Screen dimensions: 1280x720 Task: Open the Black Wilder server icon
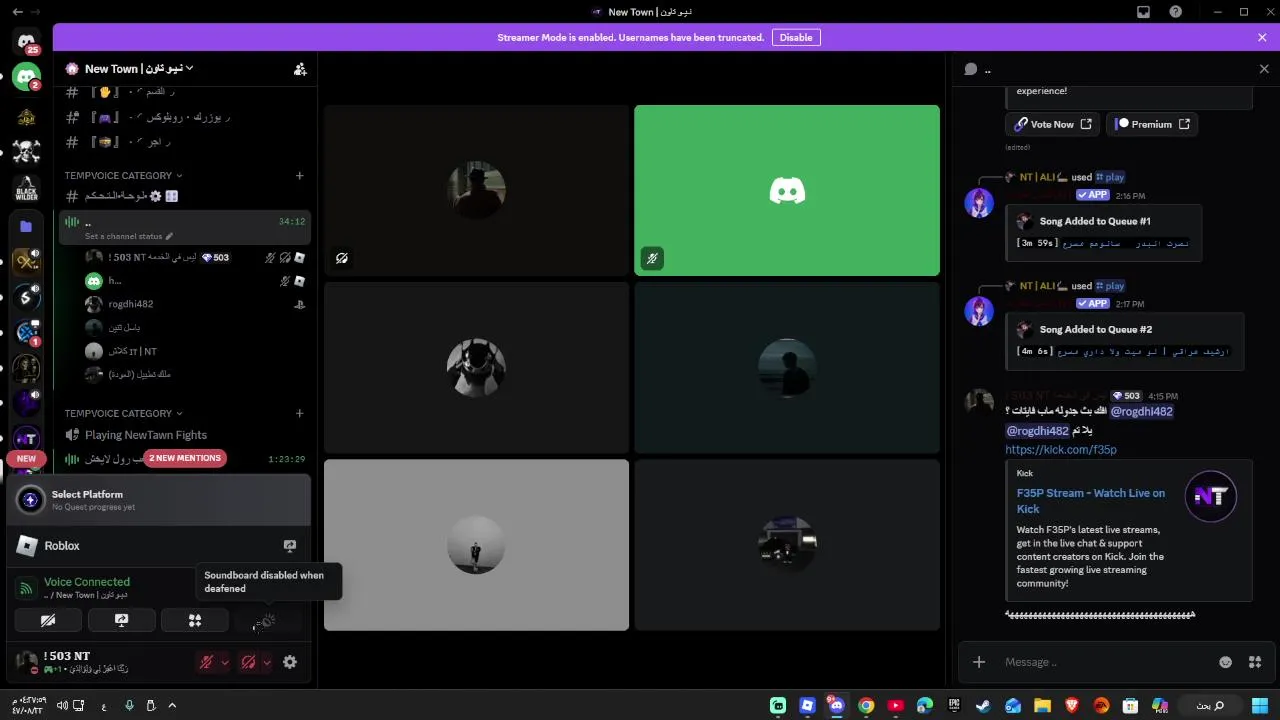tap(26, 188)
